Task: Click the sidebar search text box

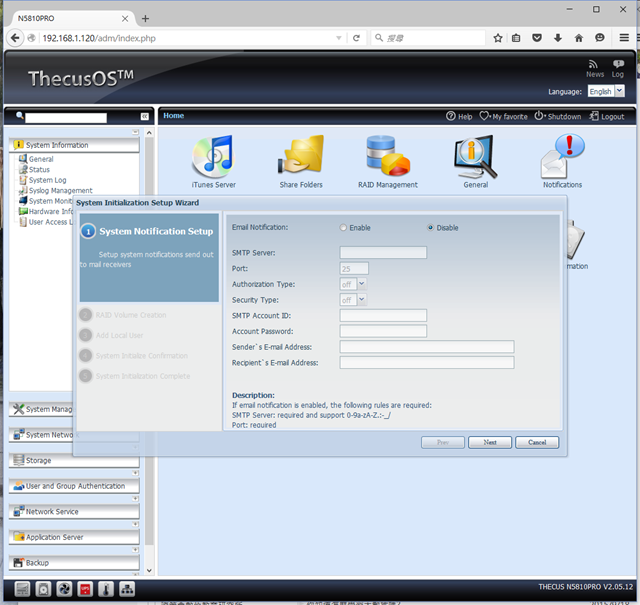Action: click(x=66, y=118)
